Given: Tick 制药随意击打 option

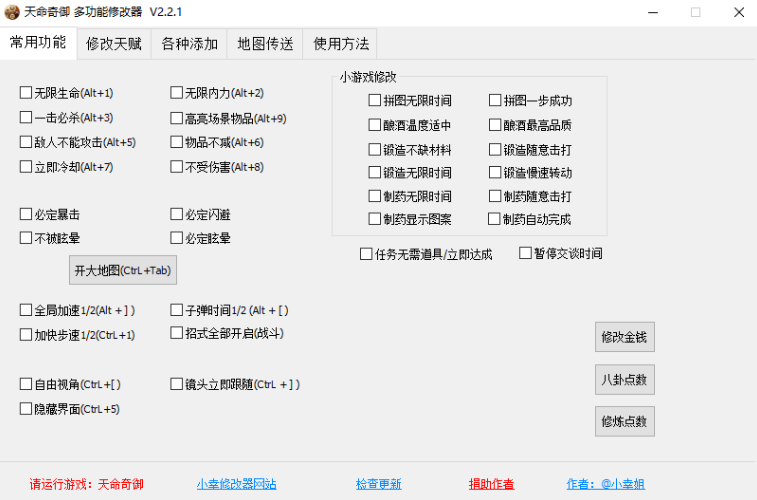Looking at the screenshot, I should tap(495, 196).
